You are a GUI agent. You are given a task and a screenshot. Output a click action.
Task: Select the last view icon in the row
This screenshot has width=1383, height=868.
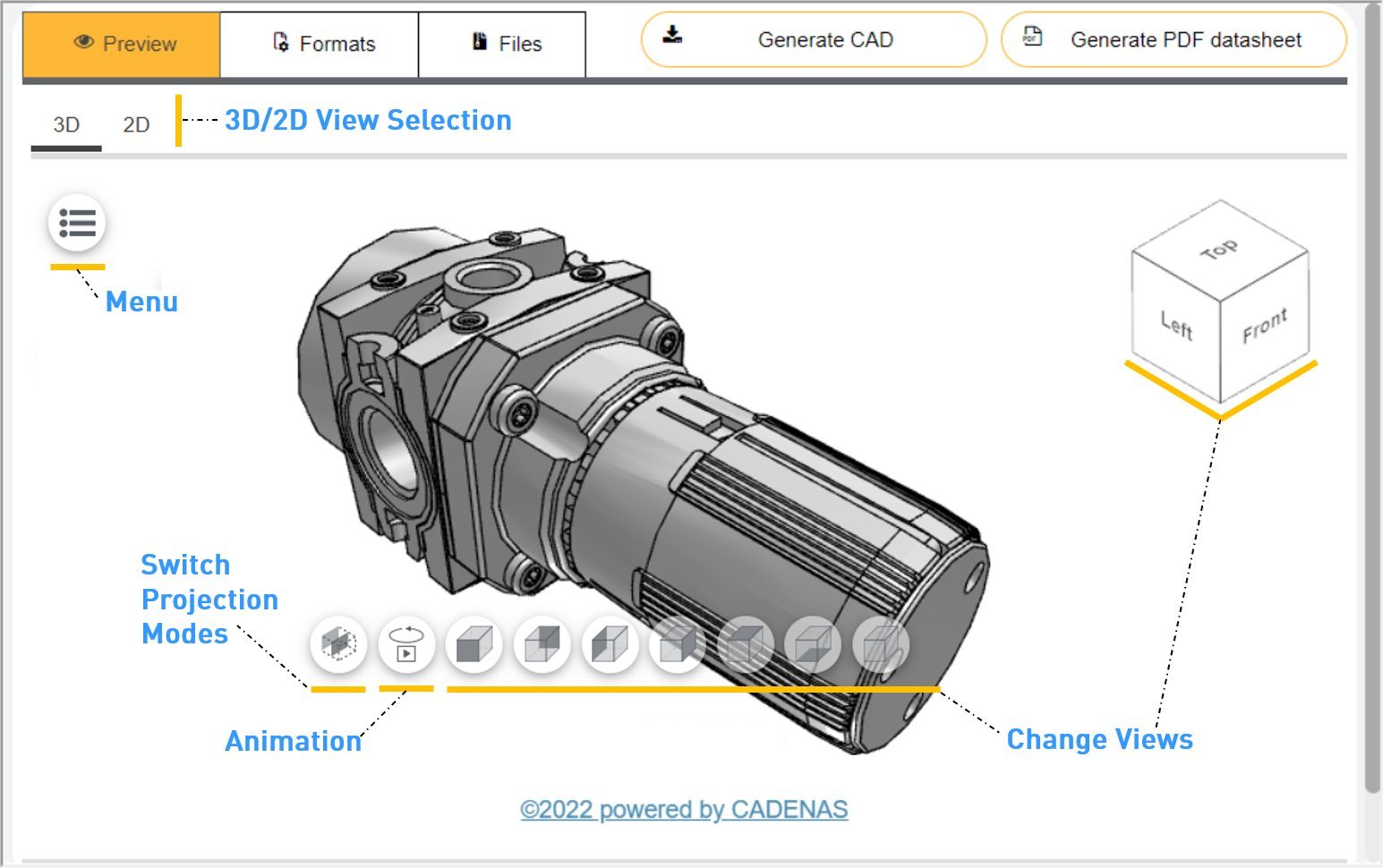(883, 643)
